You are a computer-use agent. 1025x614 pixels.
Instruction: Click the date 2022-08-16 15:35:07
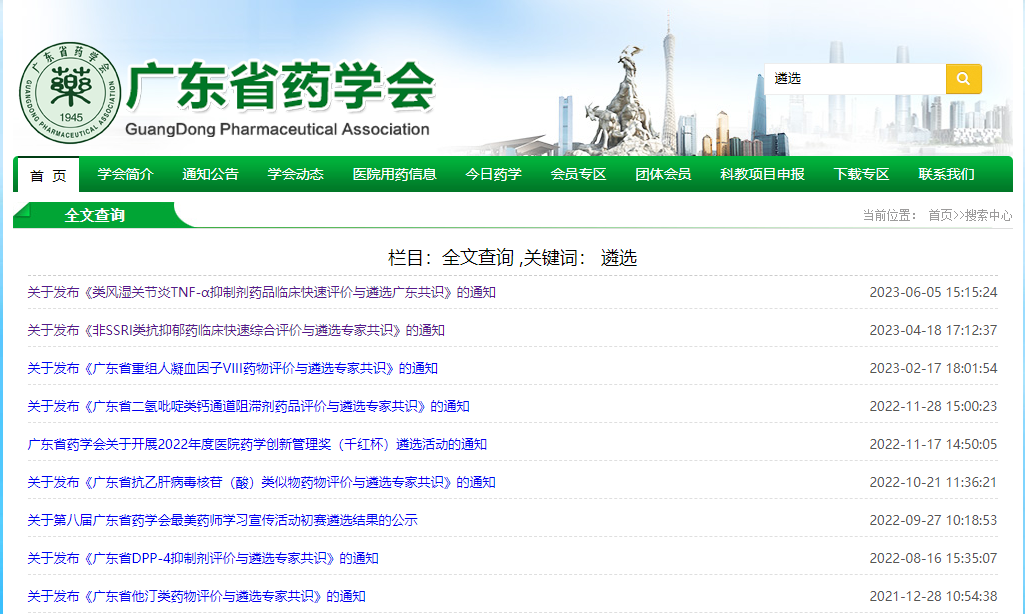click(x=933, y=558)
